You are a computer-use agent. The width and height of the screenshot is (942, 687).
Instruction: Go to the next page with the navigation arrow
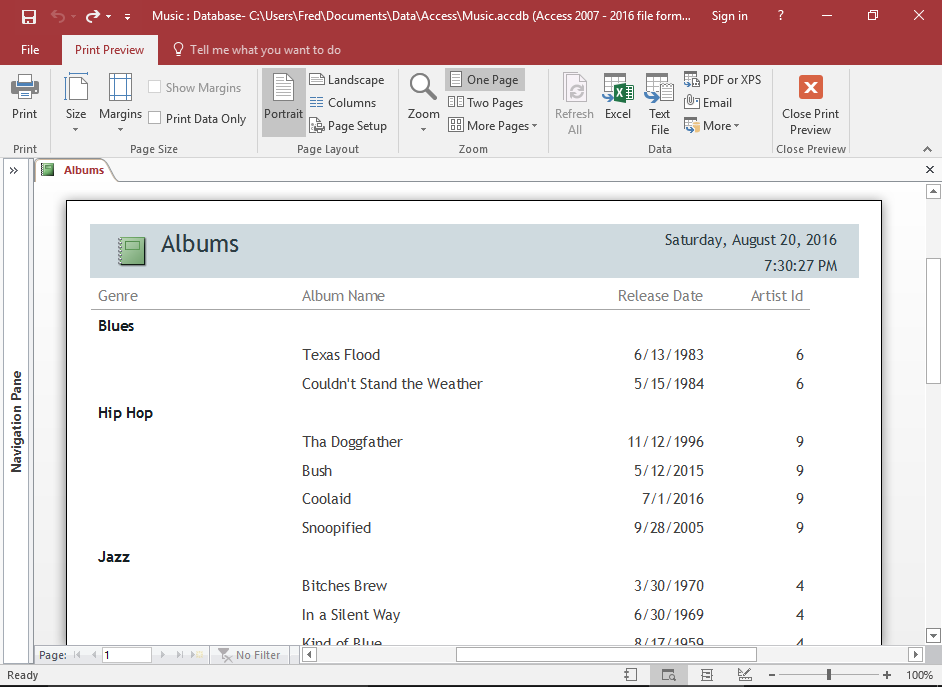pyautogui.click(x=162, y=654)
